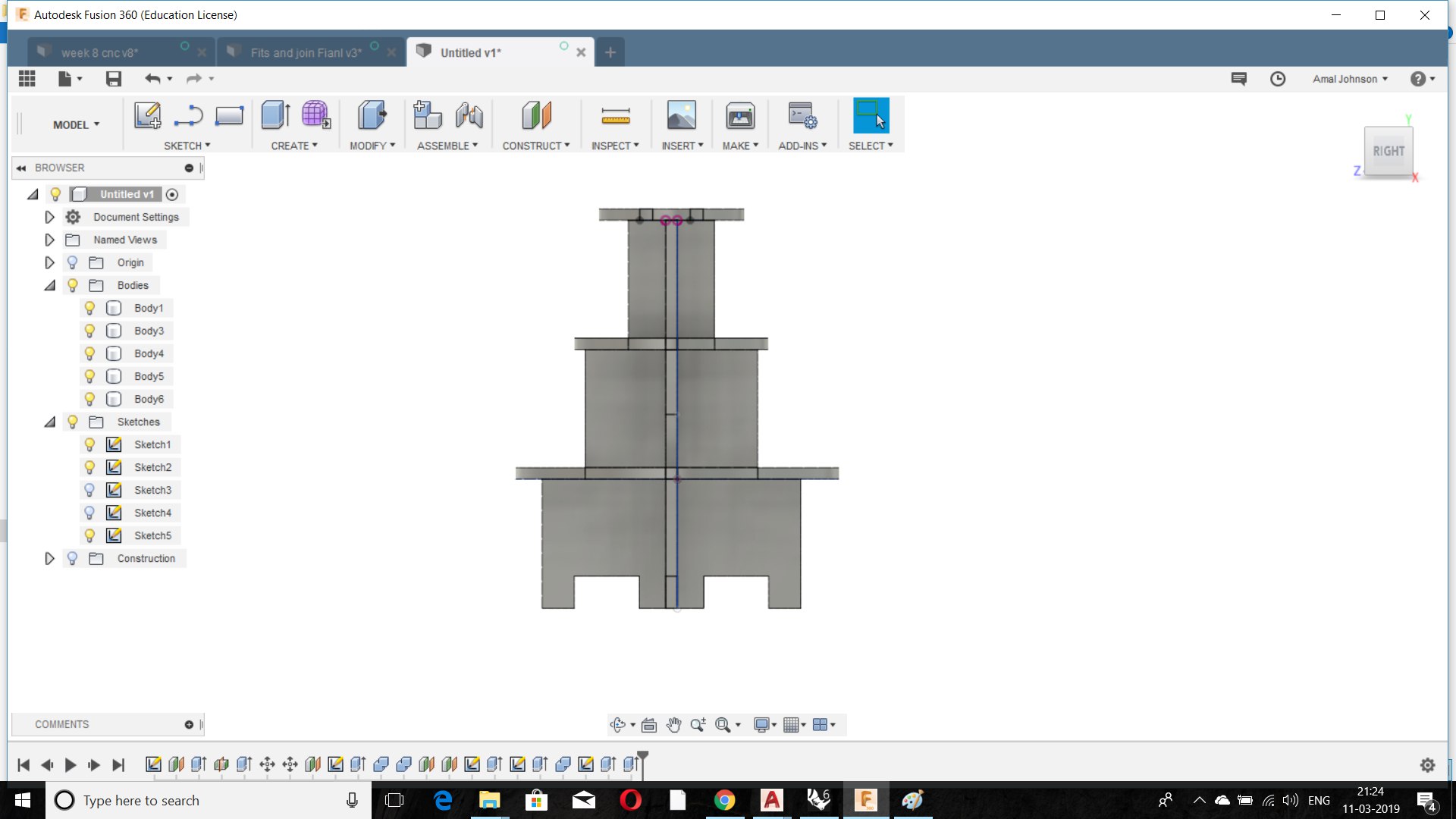Click the Pan hand navigation tool
Image resolution: width=1456 pixels, height=819 pixels.
673,725
